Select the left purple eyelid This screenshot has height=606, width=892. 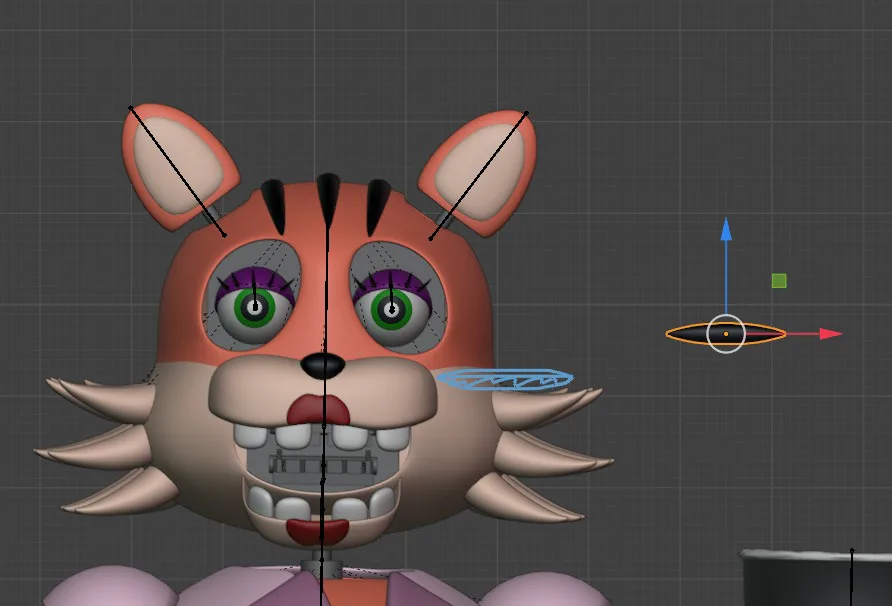tap(255, 281)
